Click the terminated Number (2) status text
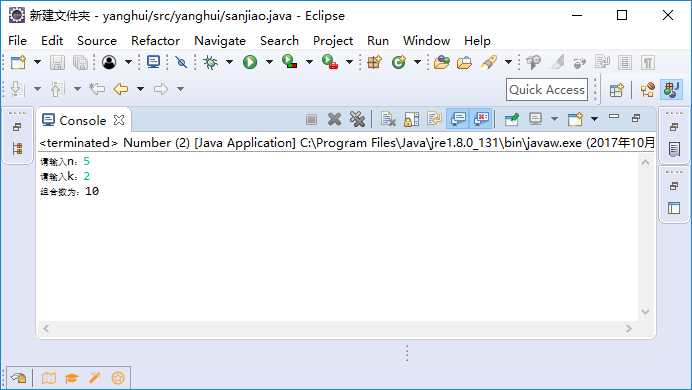Screen dimensions: 692x390 click(346, 143)
